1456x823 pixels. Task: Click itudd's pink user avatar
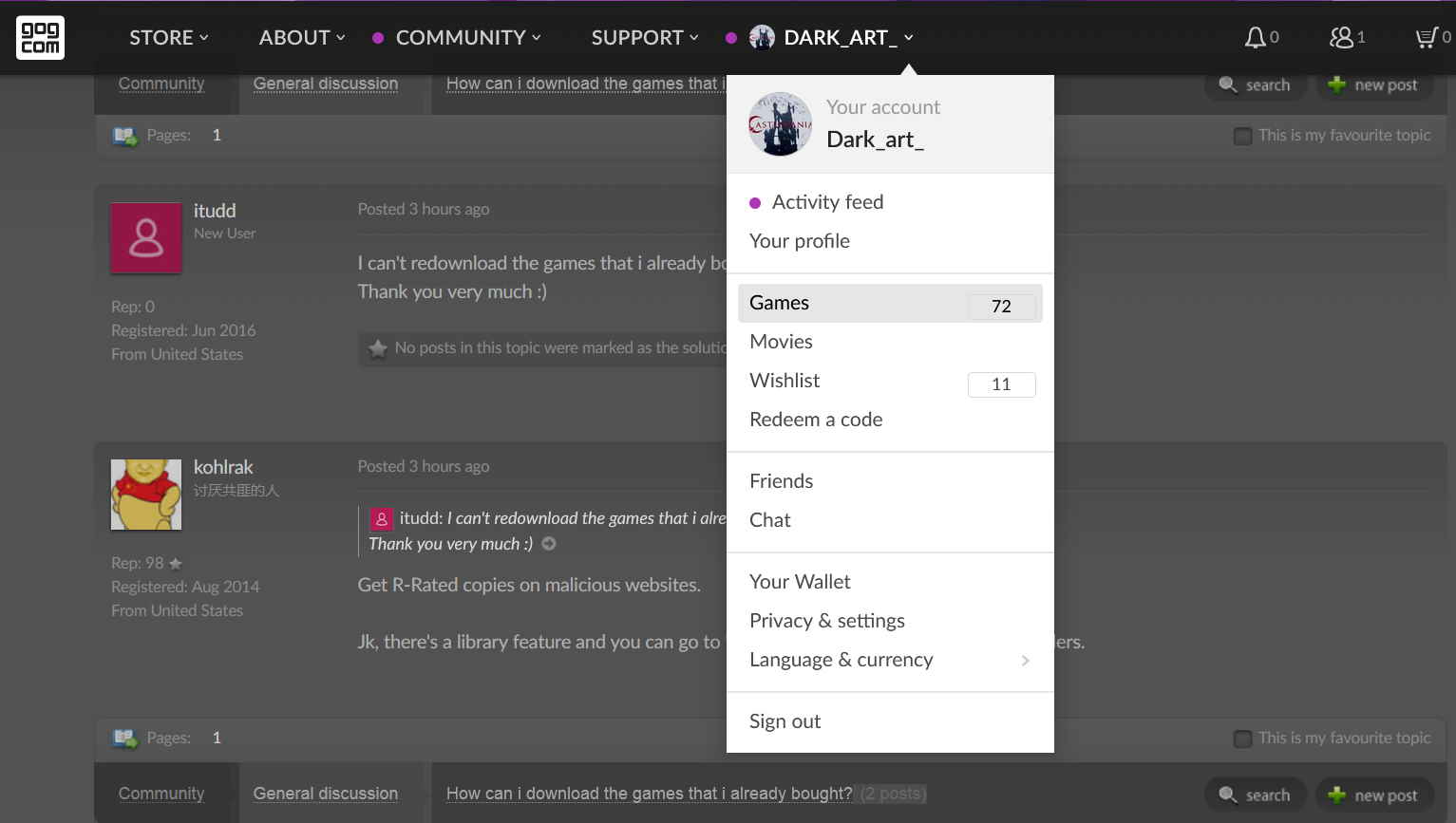(x=146, y=238)
